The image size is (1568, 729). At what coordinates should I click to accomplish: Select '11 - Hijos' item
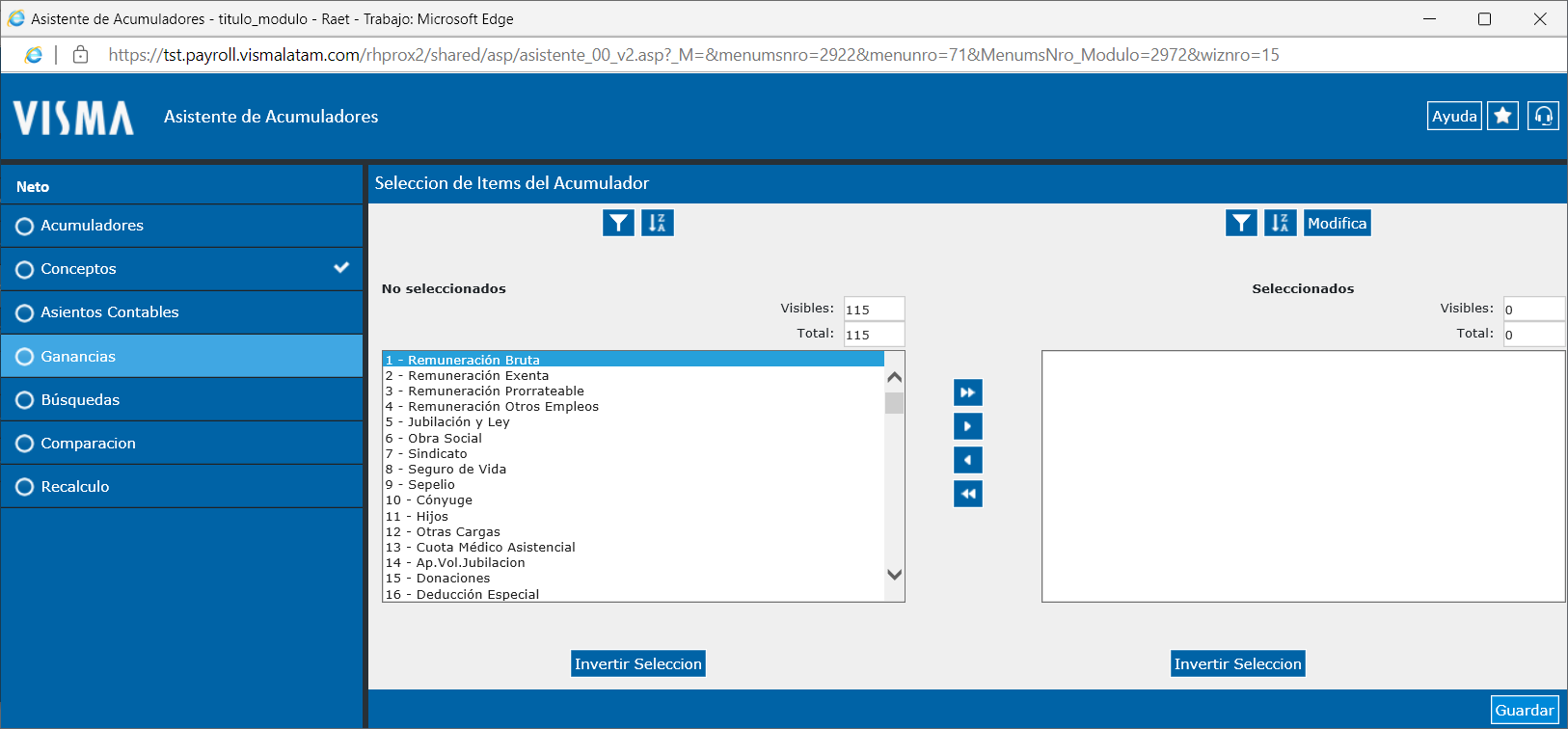click(x=634, y=516)
